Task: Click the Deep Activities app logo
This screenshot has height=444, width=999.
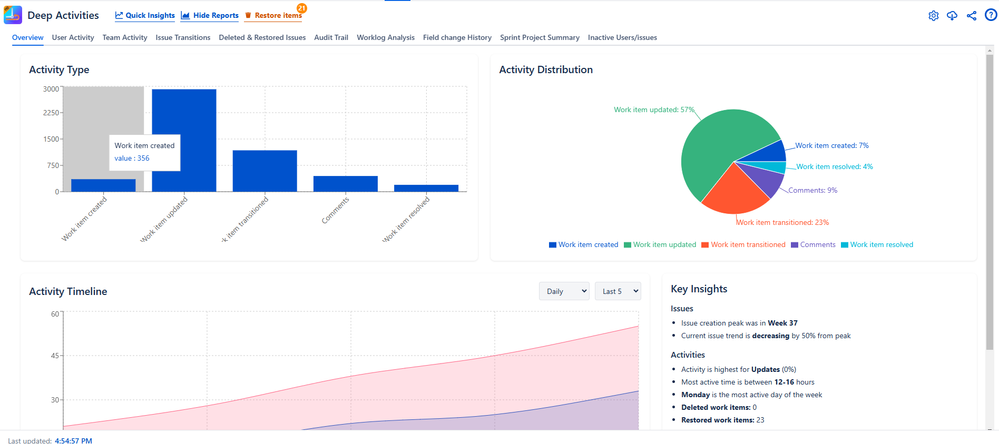Action: [14, 15]
